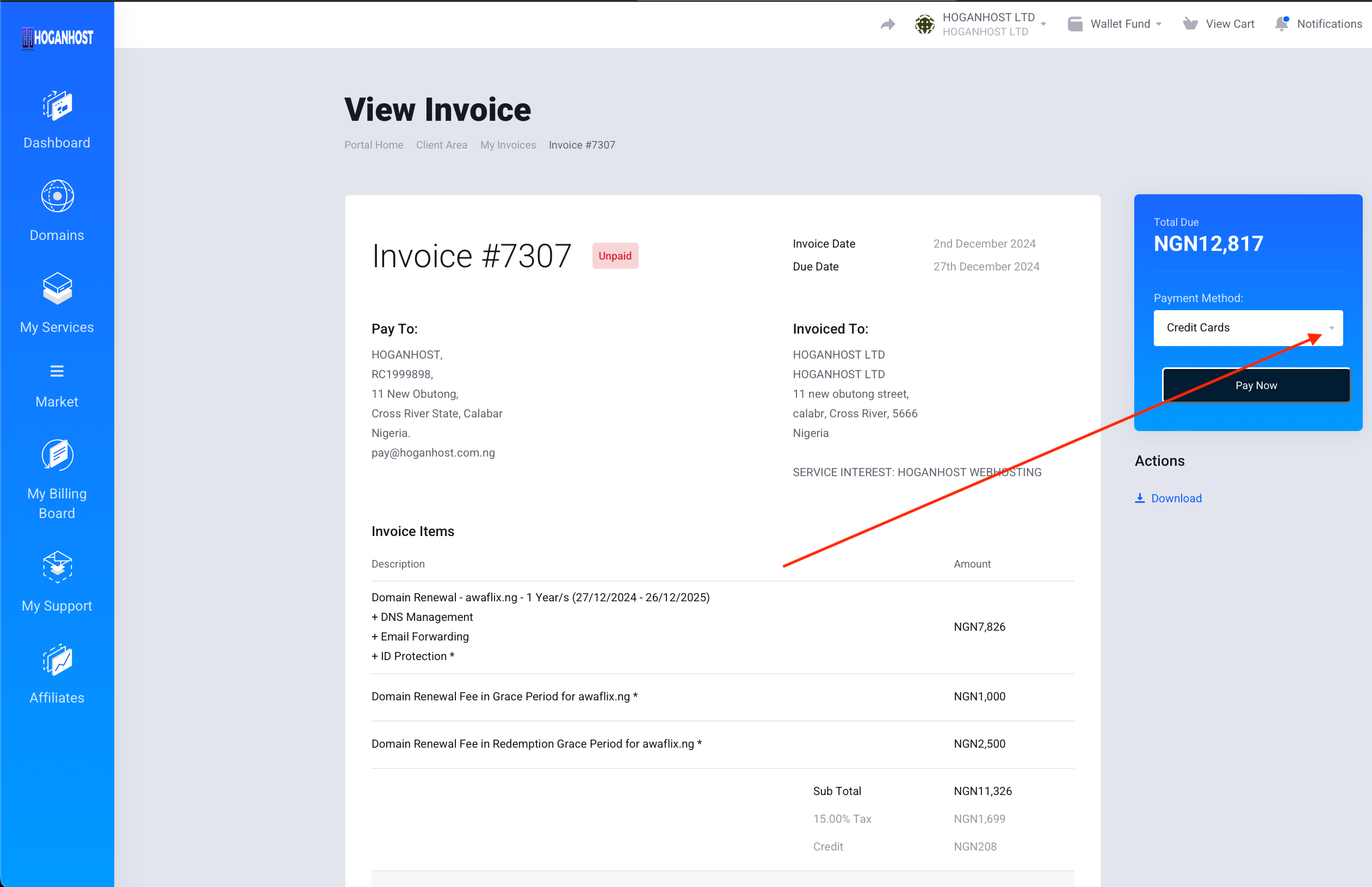Open the Dashboard sidebar icon
Viewport: 1372px width, 887px height.
(57, 106)
